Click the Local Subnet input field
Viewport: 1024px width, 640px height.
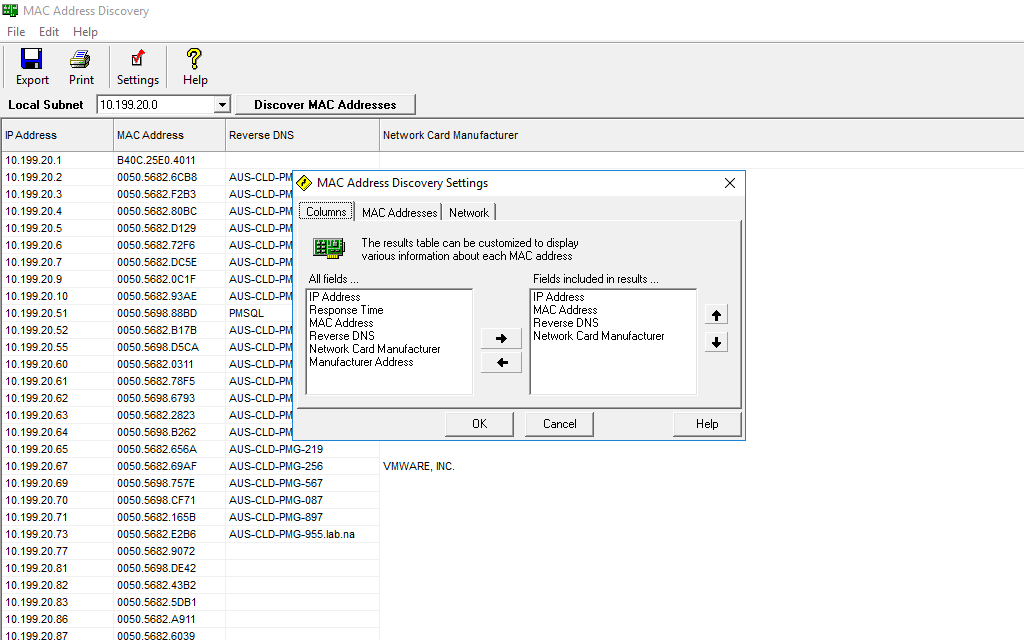[156, 104]
